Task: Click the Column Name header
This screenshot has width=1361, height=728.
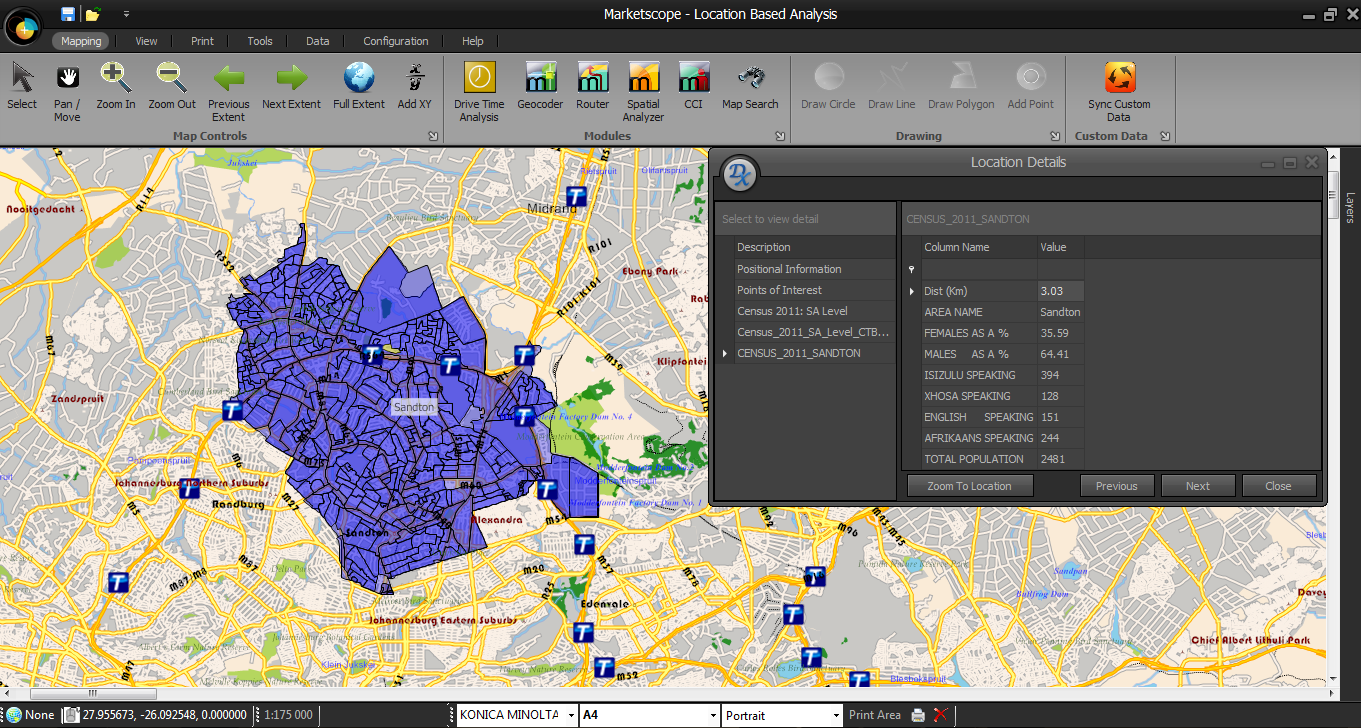Action: (x=979, y=247)
